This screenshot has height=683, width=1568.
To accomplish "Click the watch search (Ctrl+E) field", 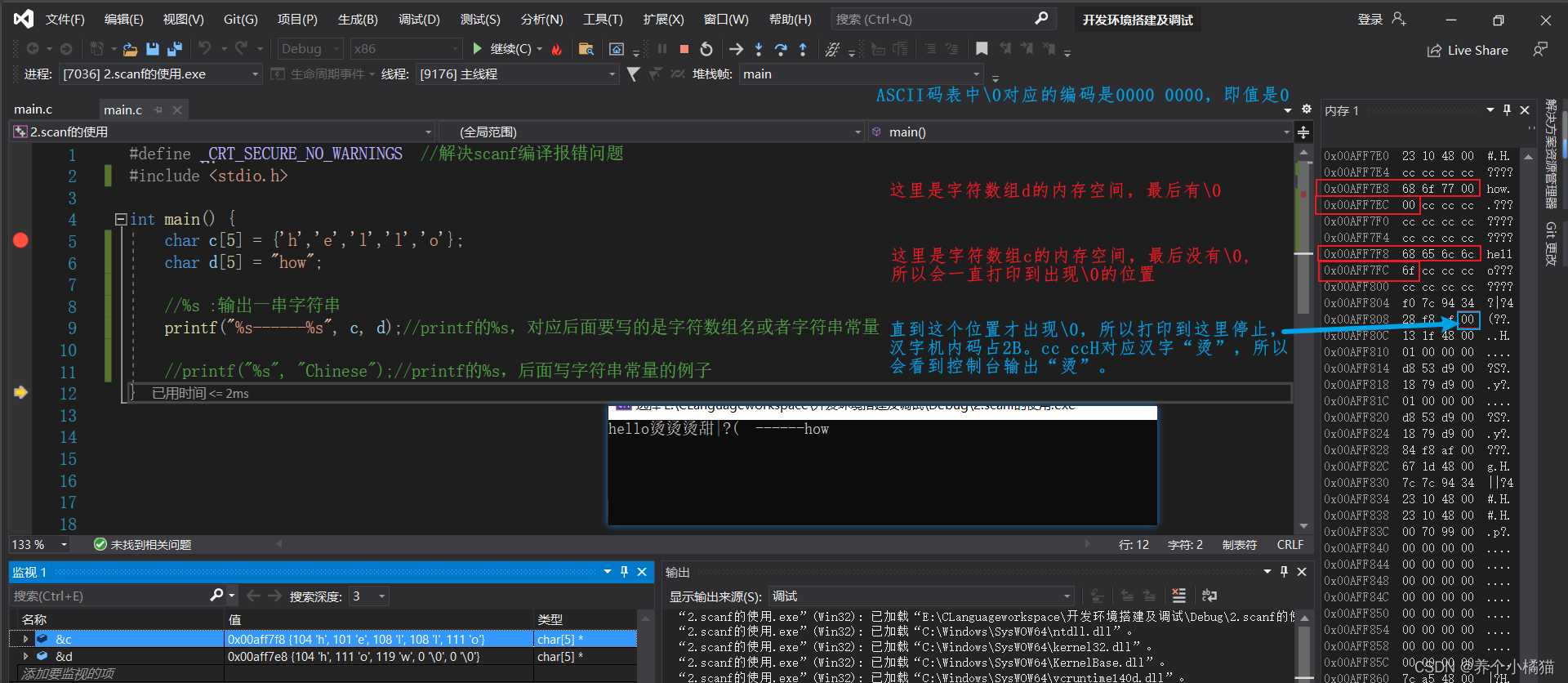I will coord(110,596).
